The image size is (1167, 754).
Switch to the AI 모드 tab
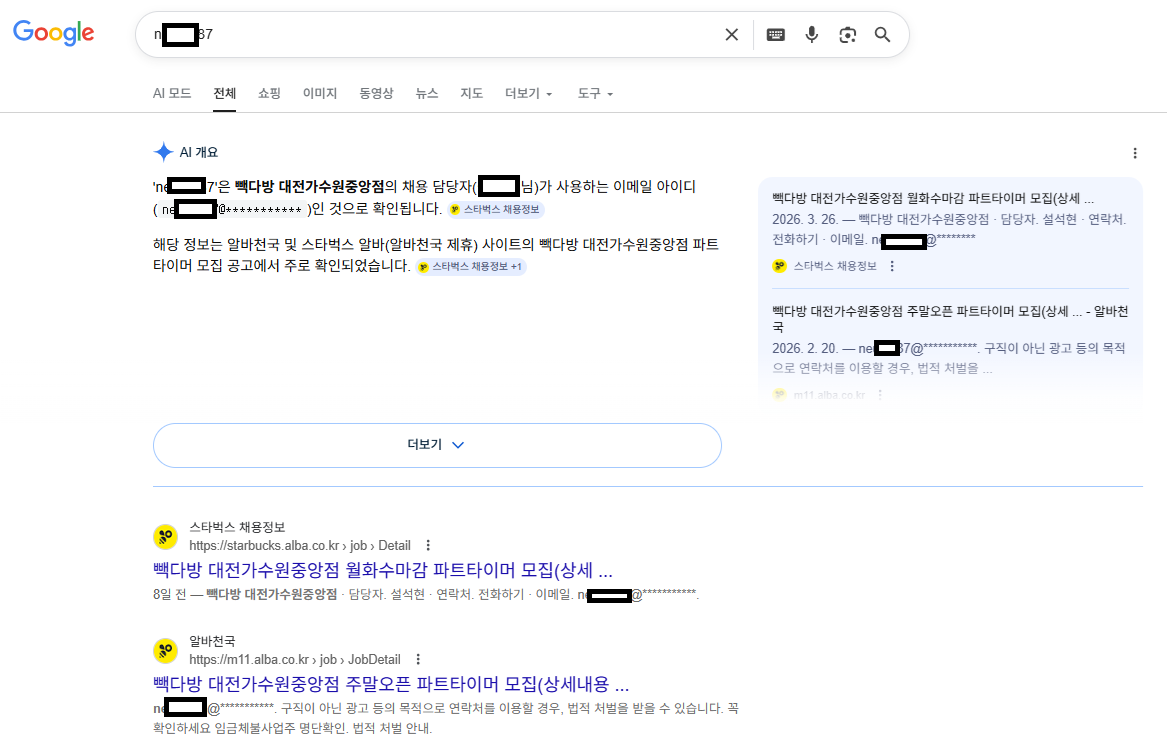172,93
